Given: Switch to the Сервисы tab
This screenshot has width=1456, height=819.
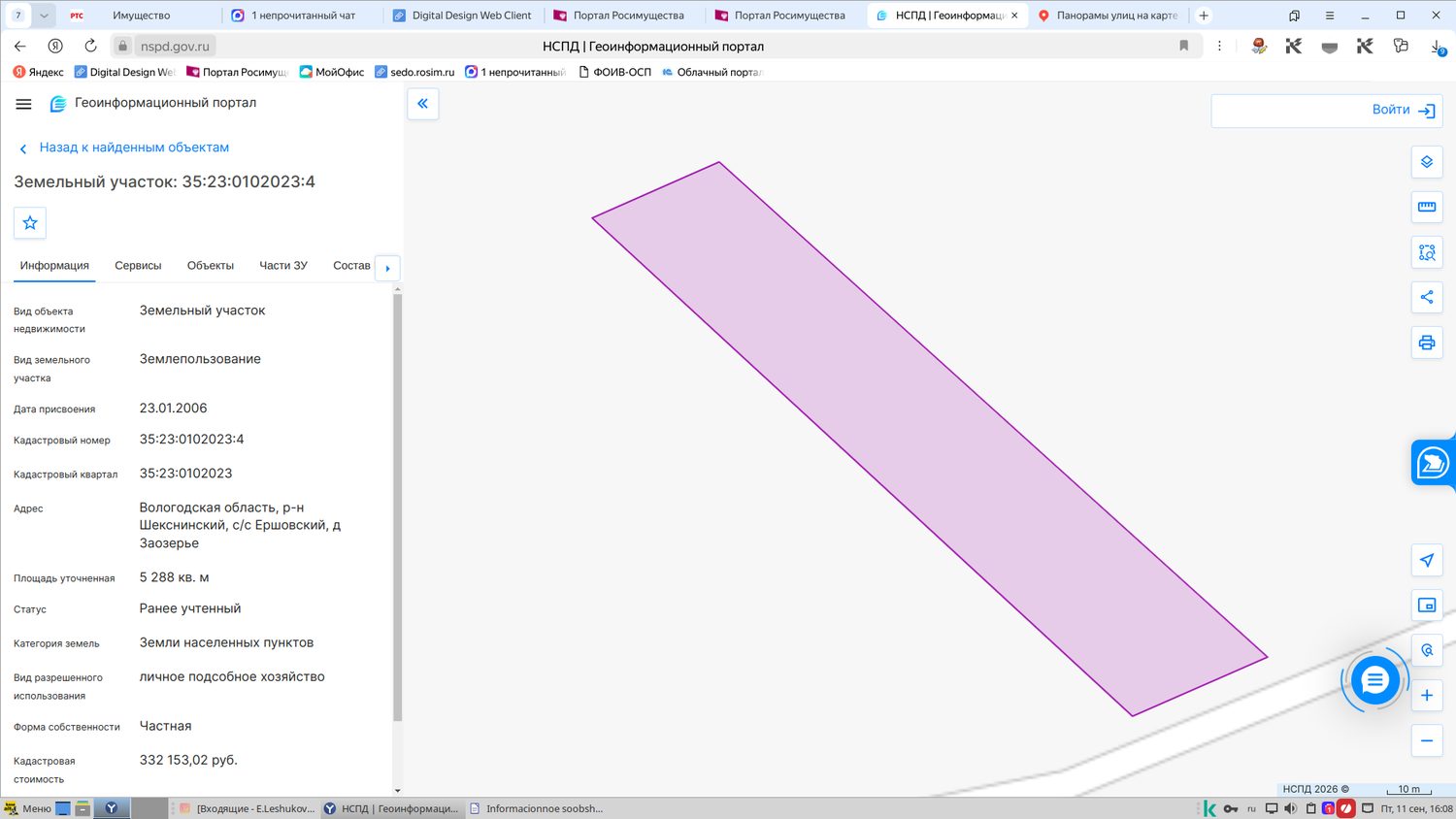Looking at the screenshot, I should coord(138,266).
